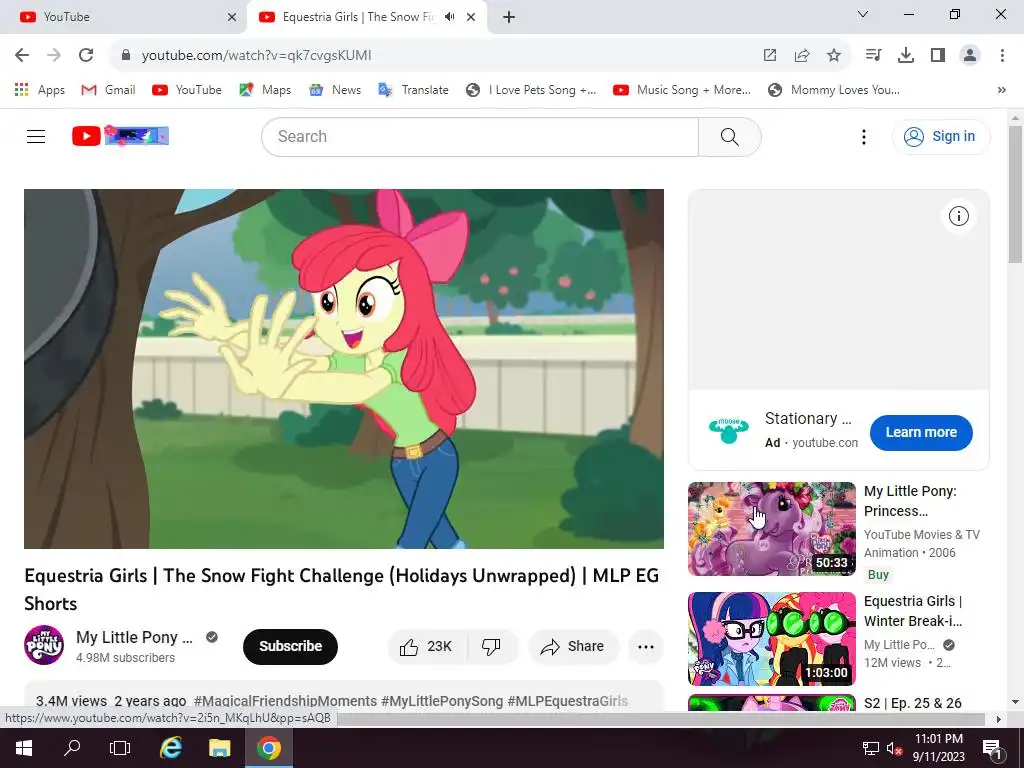Click the forward navigation arrow
The height and width of the screenshot is (768, 1024).
tap(54, 55)
